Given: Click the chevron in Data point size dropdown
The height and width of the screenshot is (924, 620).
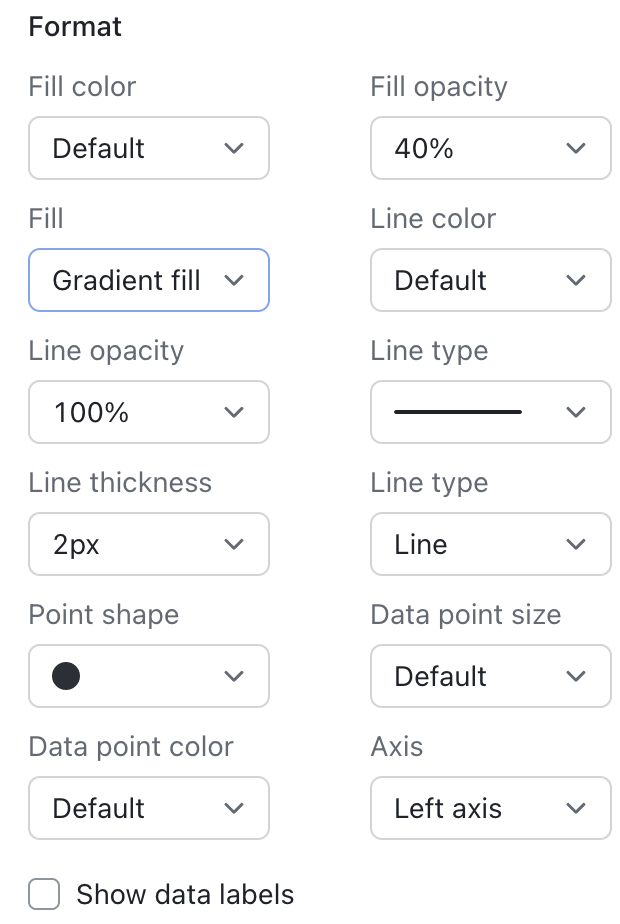Looking at the screenshot, I should click(x=576, y=676).
